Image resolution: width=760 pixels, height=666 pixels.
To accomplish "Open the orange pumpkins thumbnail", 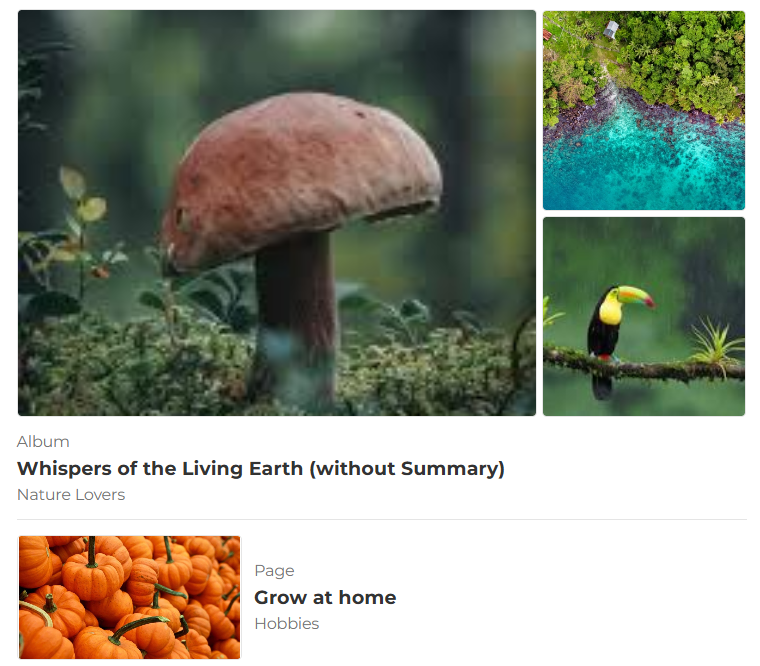I will [129, 597].
